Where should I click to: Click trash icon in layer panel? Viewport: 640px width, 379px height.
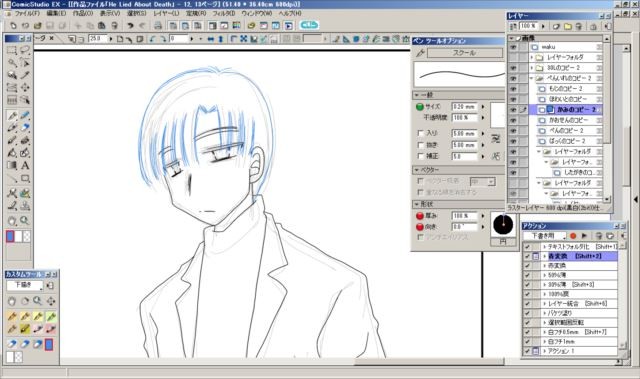578,27
